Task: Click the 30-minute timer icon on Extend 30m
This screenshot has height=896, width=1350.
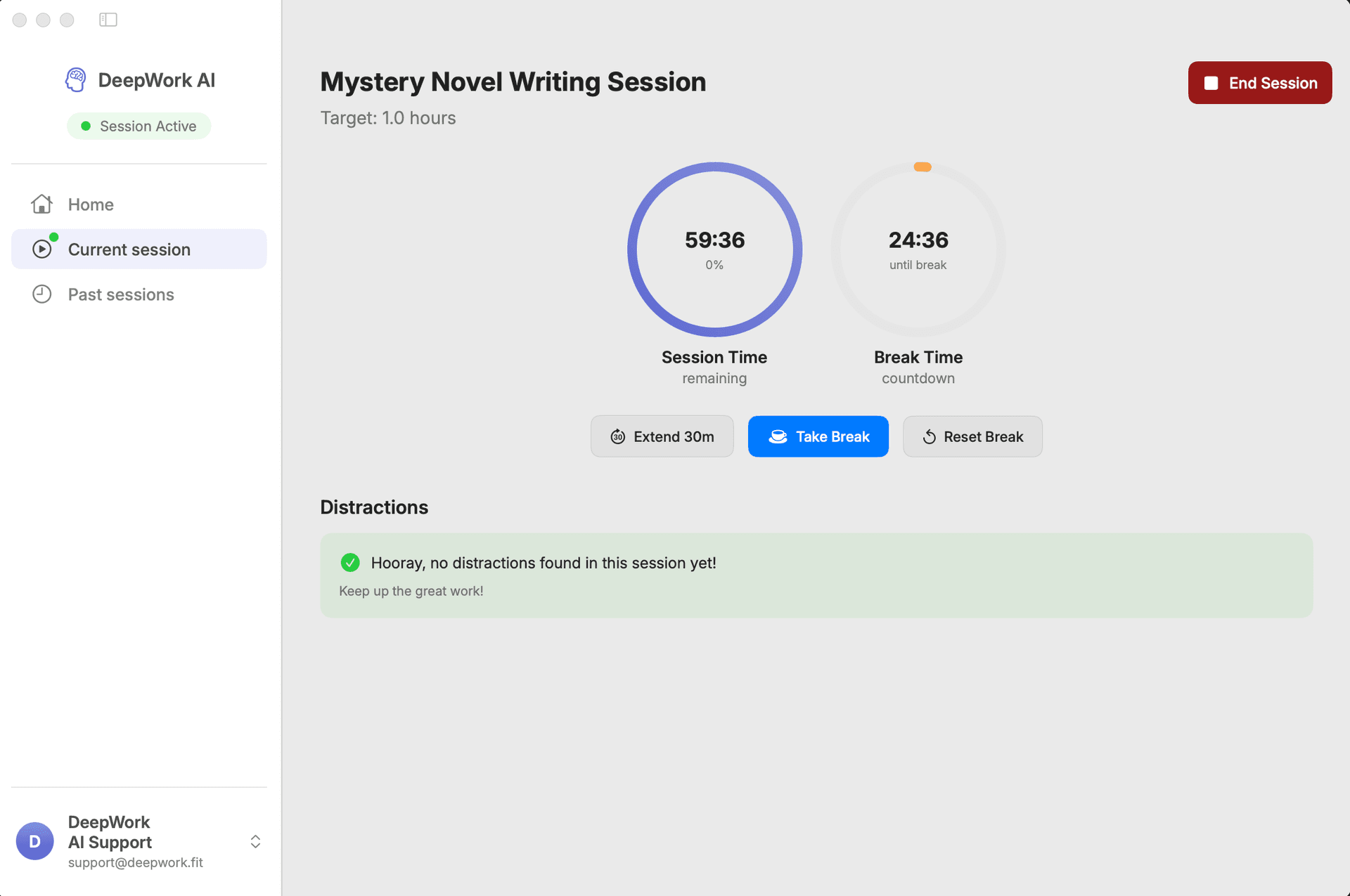Action: pos(617,436)
